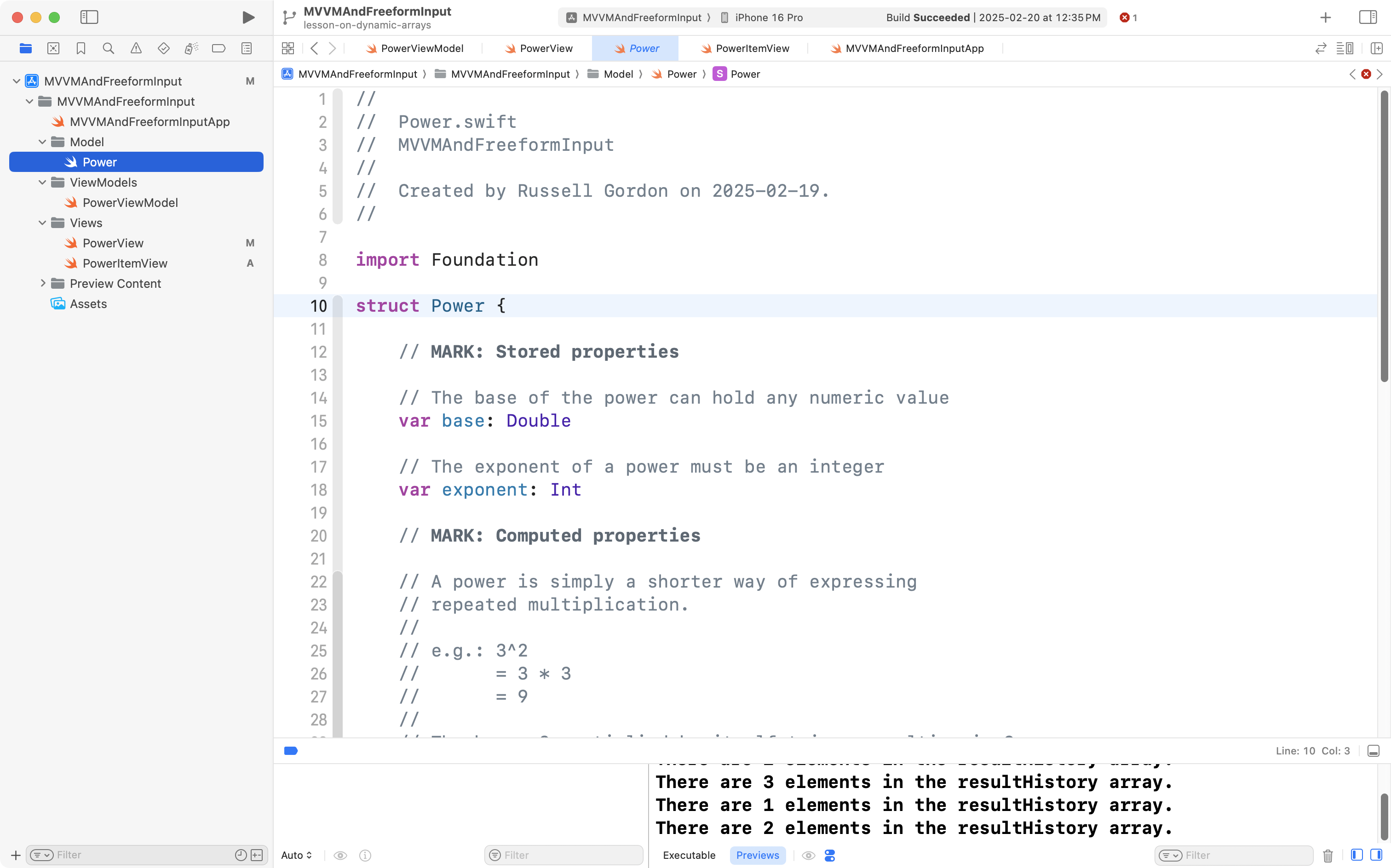
Task: Open the Issue navigator warning icon
Action: [x=136, y=48]
